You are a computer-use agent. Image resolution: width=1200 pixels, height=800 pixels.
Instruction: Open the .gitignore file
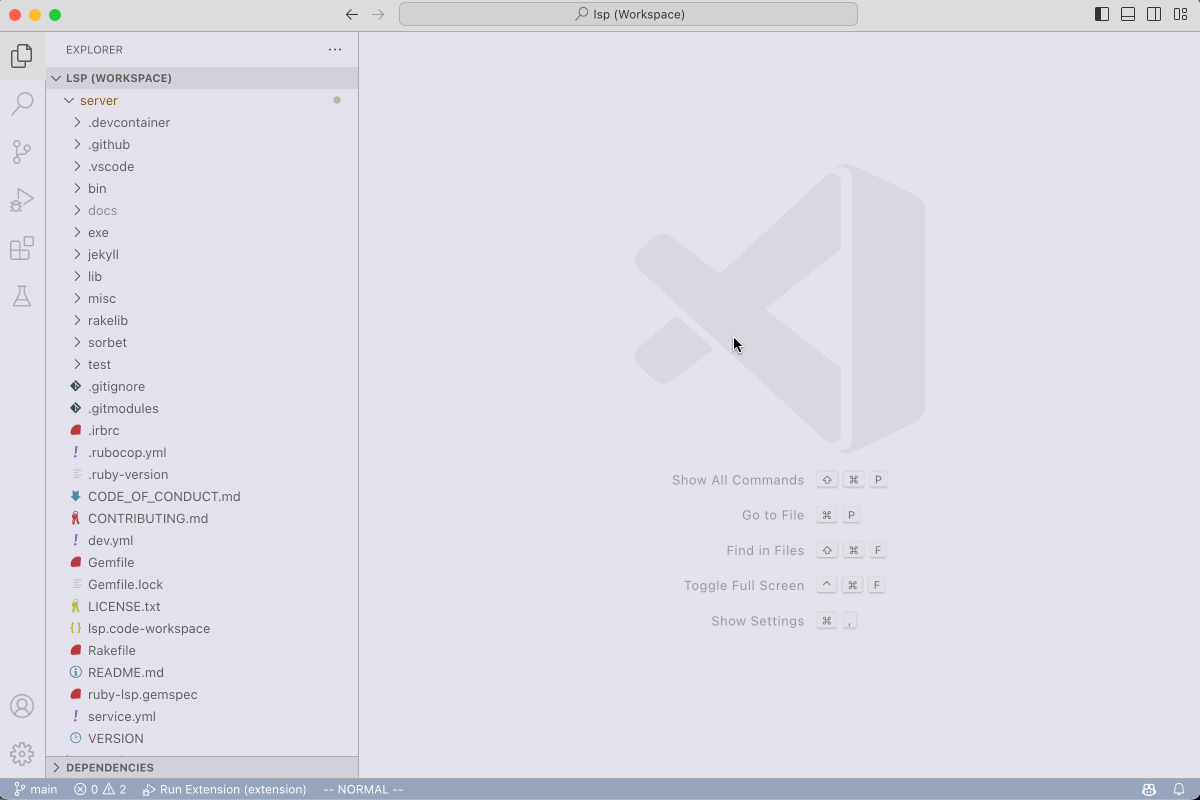click(x=202, y=386)
